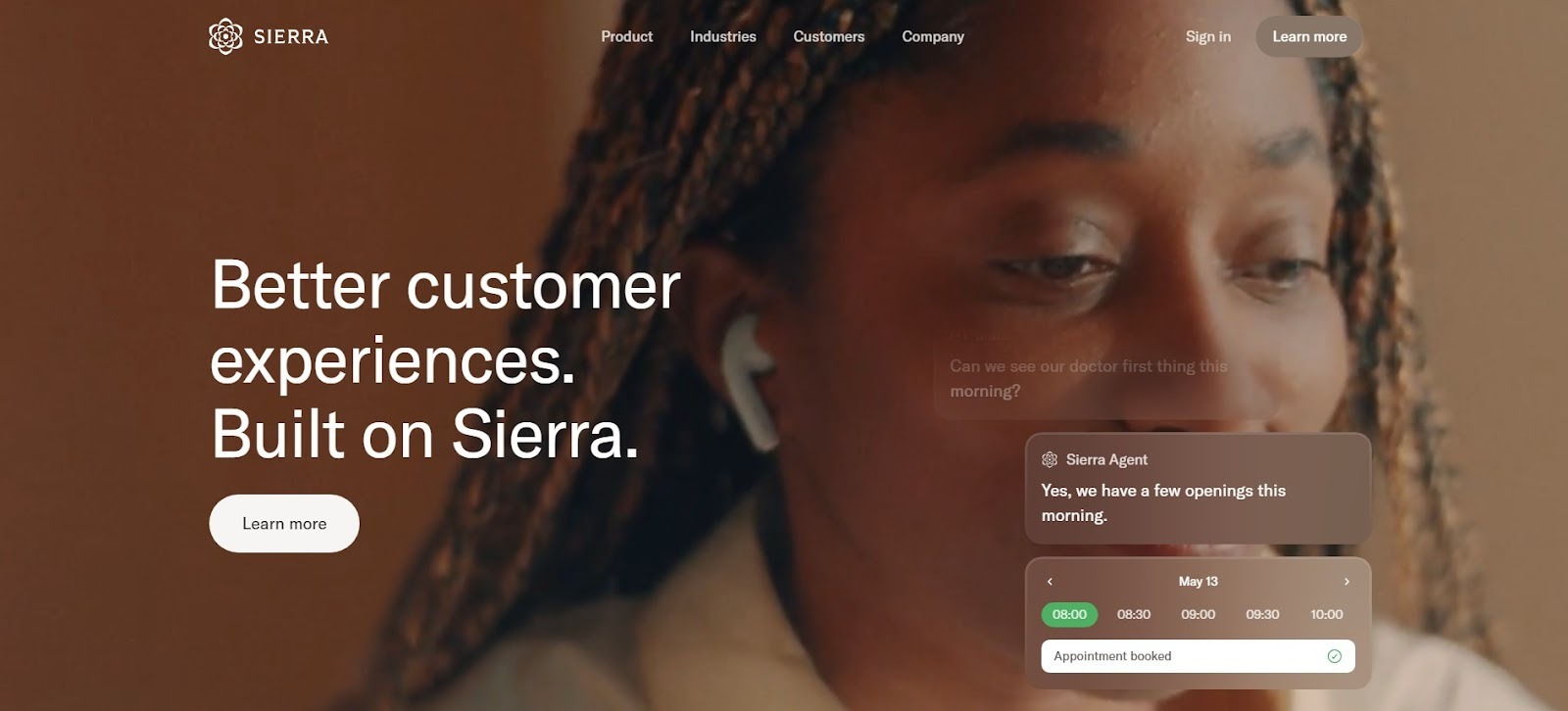Click the Sierra Agent icon in chat bubble
The image size is (1568, 711).
[x=1050, y=459]
